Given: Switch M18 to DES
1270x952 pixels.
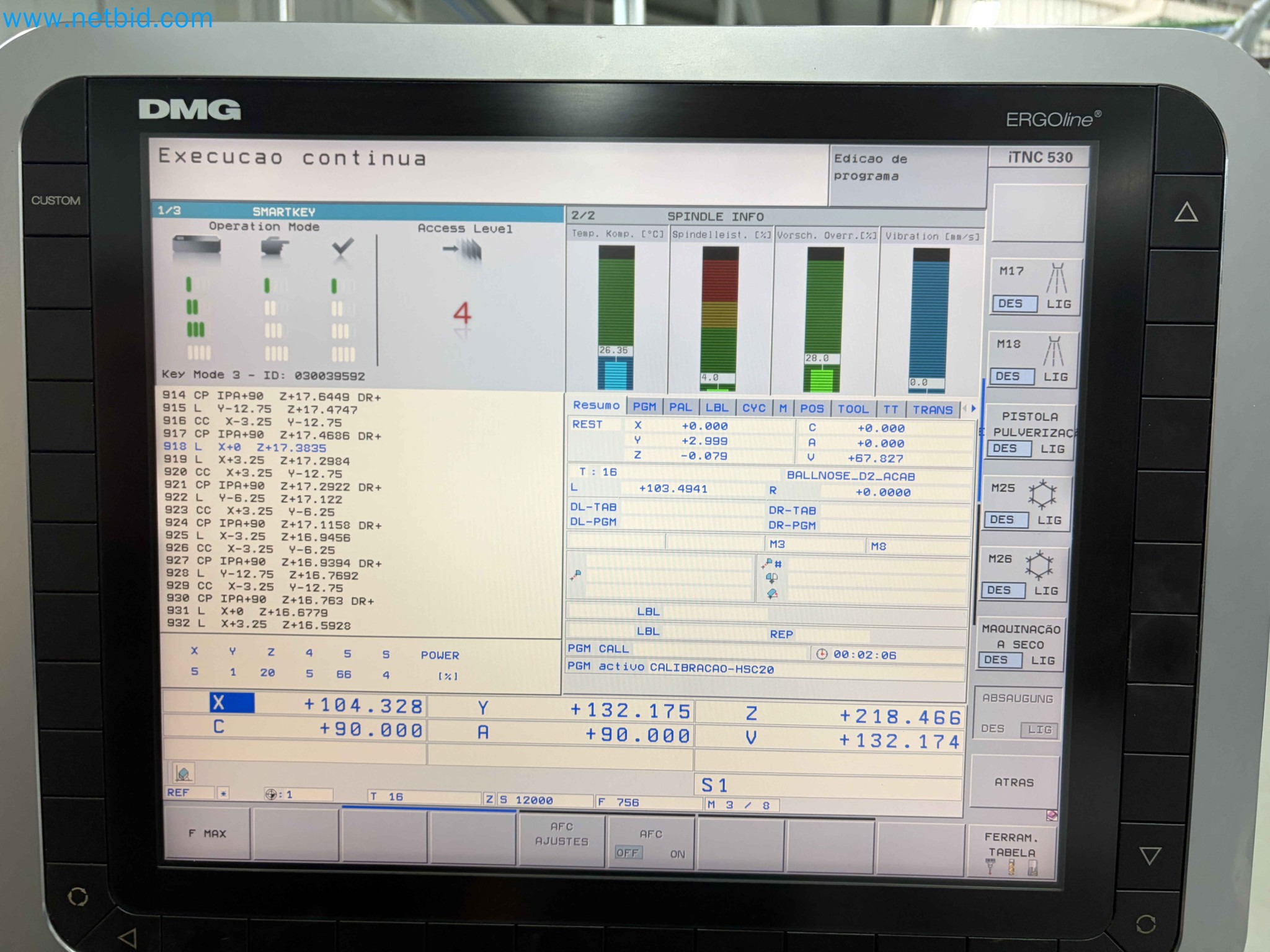Looking at the screenshot, I should (1011, 376).
